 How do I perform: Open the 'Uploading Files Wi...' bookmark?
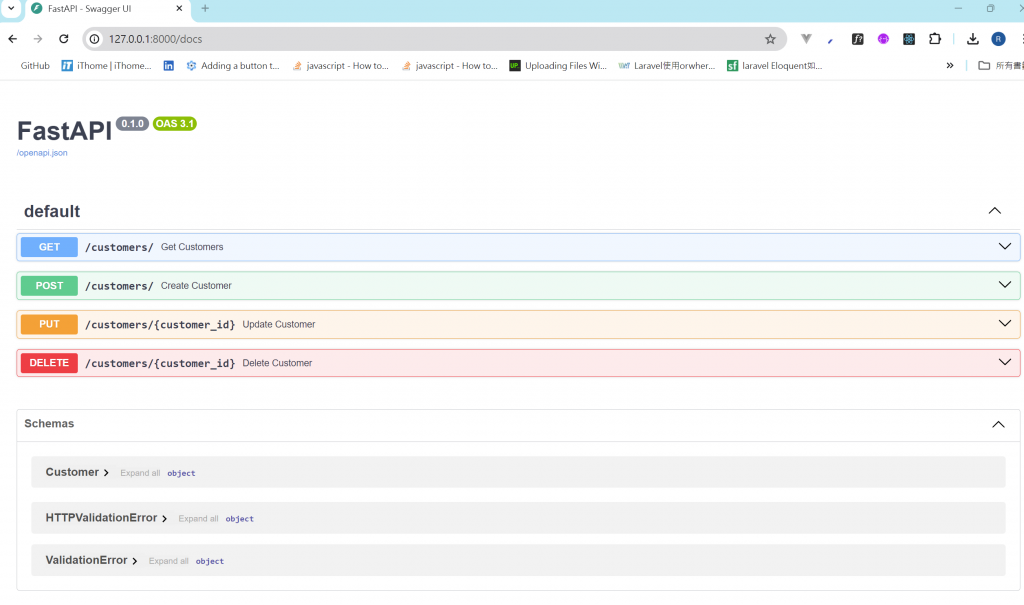[x=558, y=65]
